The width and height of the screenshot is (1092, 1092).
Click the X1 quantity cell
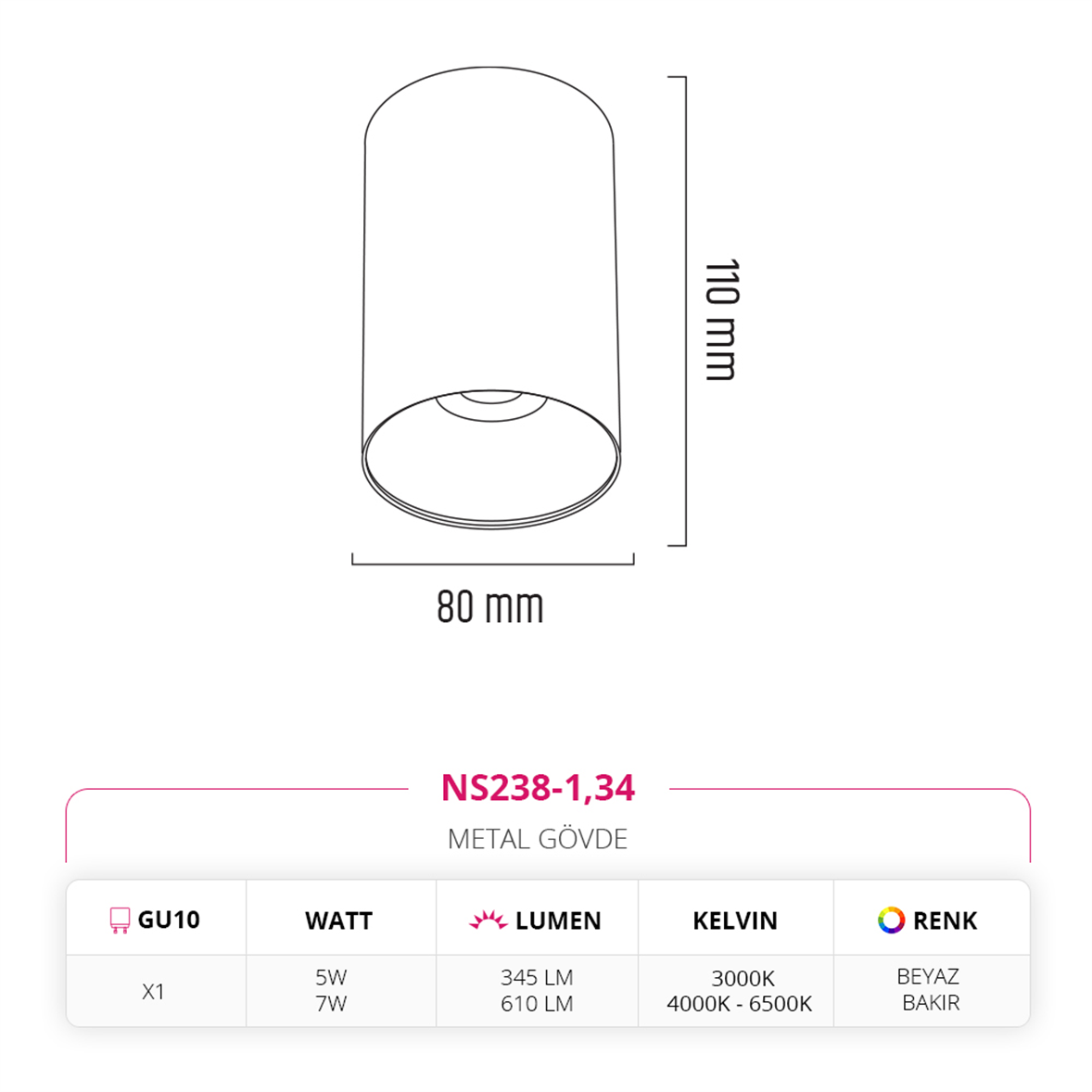pyautogui.click(x=153, y=991)
